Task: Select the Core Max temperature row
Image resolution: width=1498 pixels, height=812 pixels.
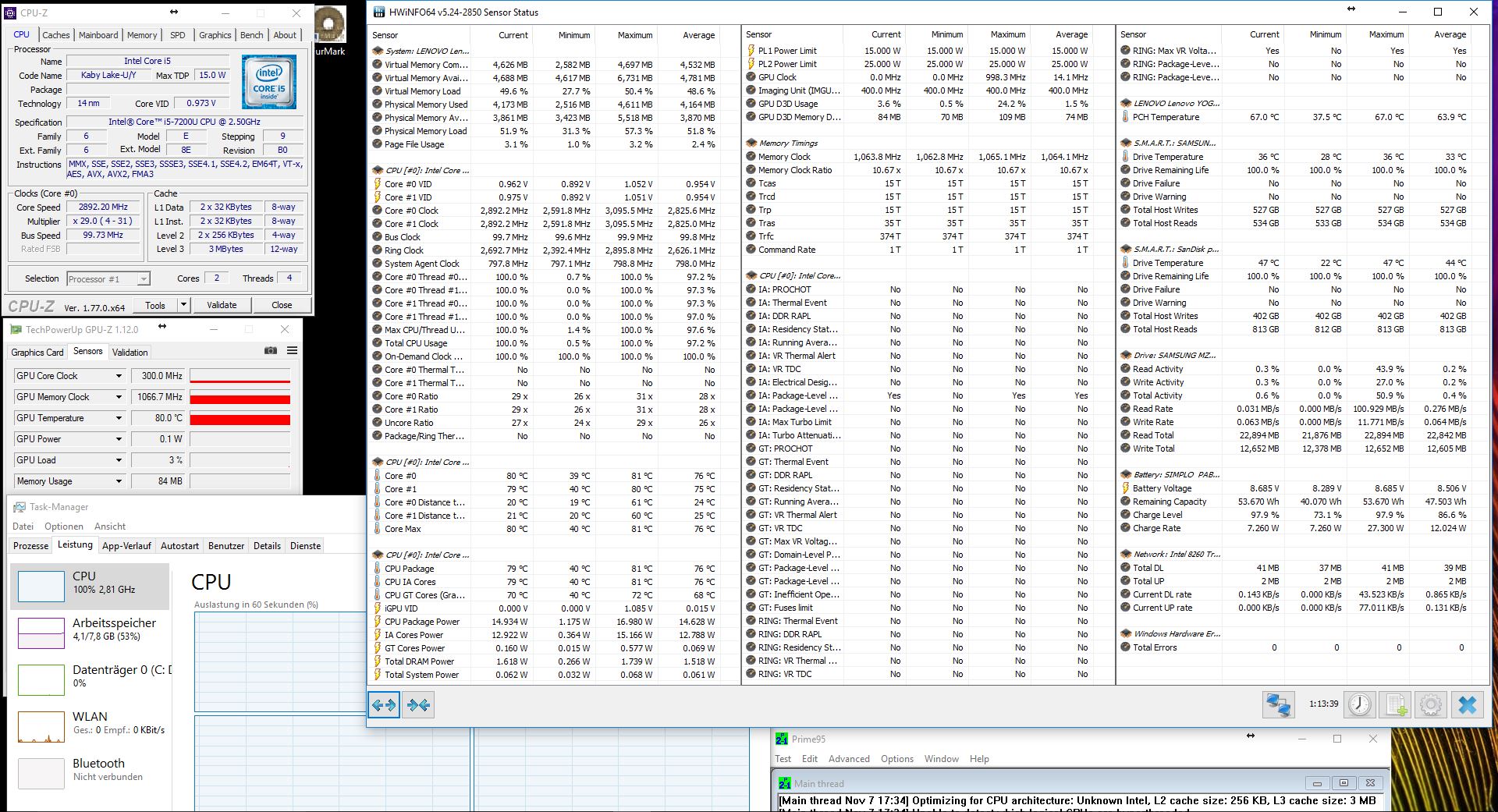Action: click(x=545, y=529)
